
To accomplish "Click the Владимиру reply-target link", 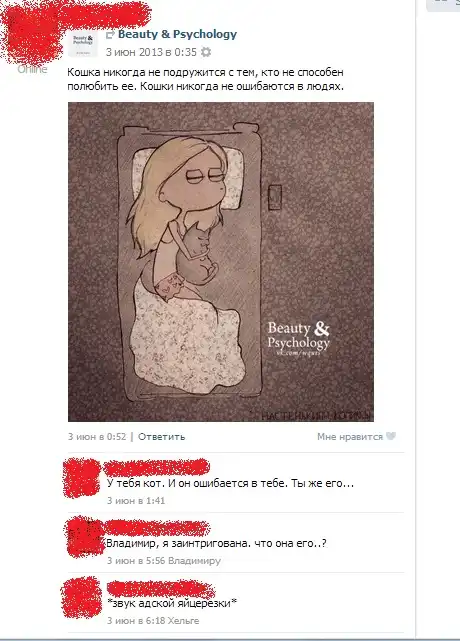I will click(195, 560).
